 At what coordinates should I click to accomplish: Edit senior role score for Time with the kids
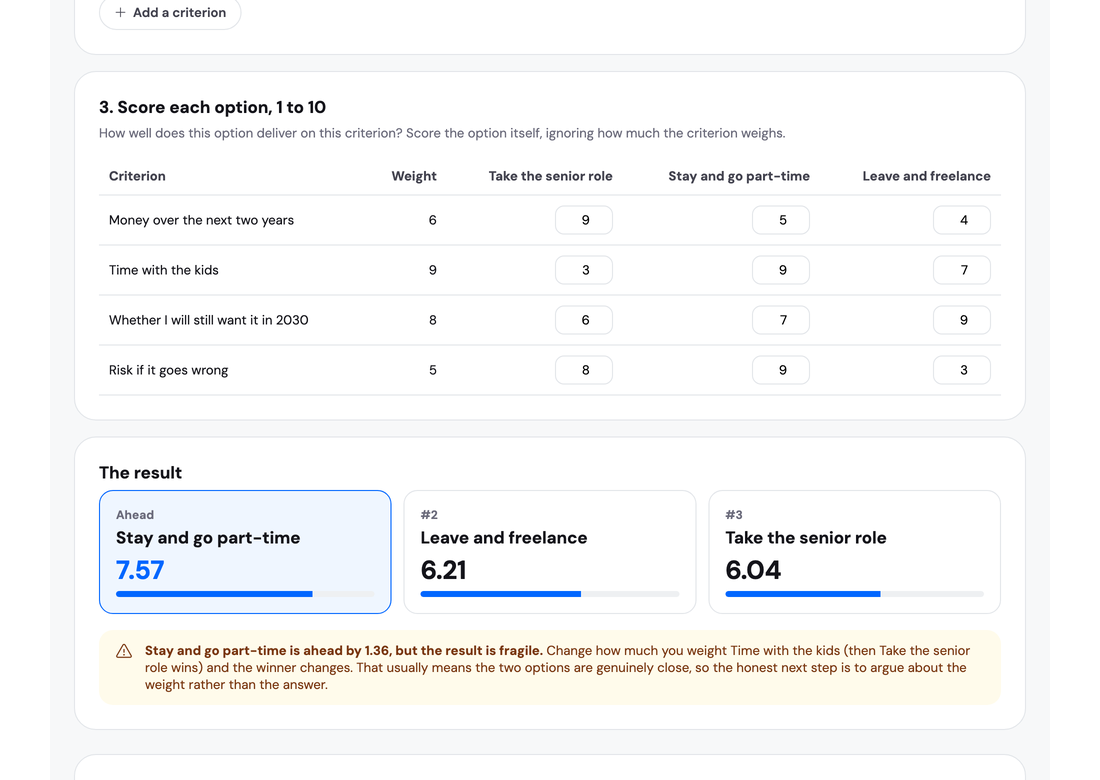pos(584,270)
